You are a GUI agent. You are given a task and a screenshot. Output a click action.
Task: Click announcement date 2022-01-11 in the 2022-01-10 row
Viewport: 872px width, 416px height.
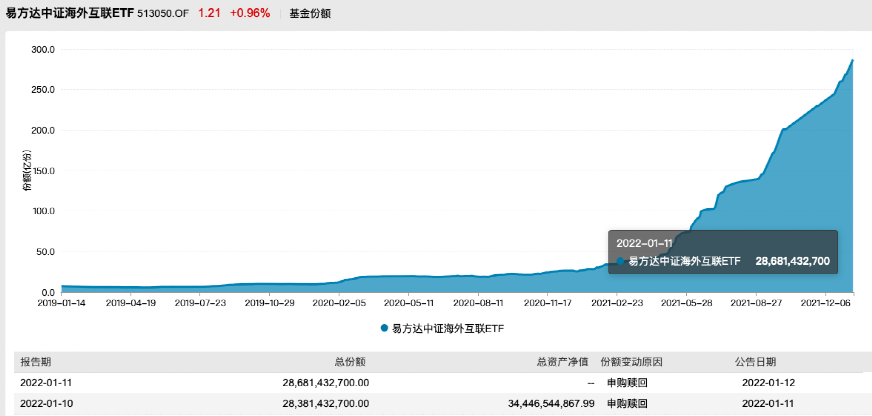(x=768, y=403)
